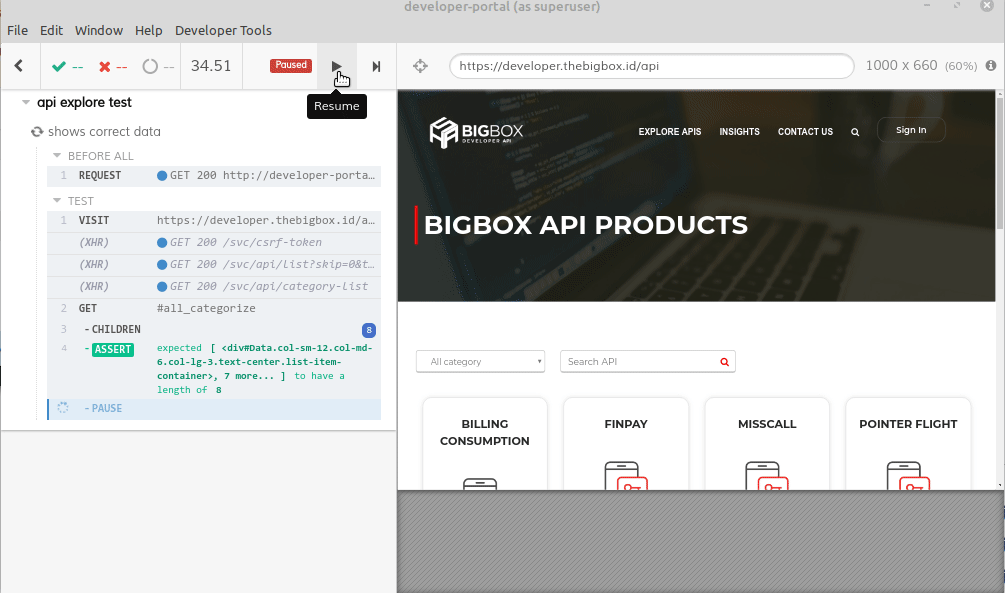The image size is (1005, 593).
Task: Select the REQUEST GET 200 command row
Action: (214, 176)
